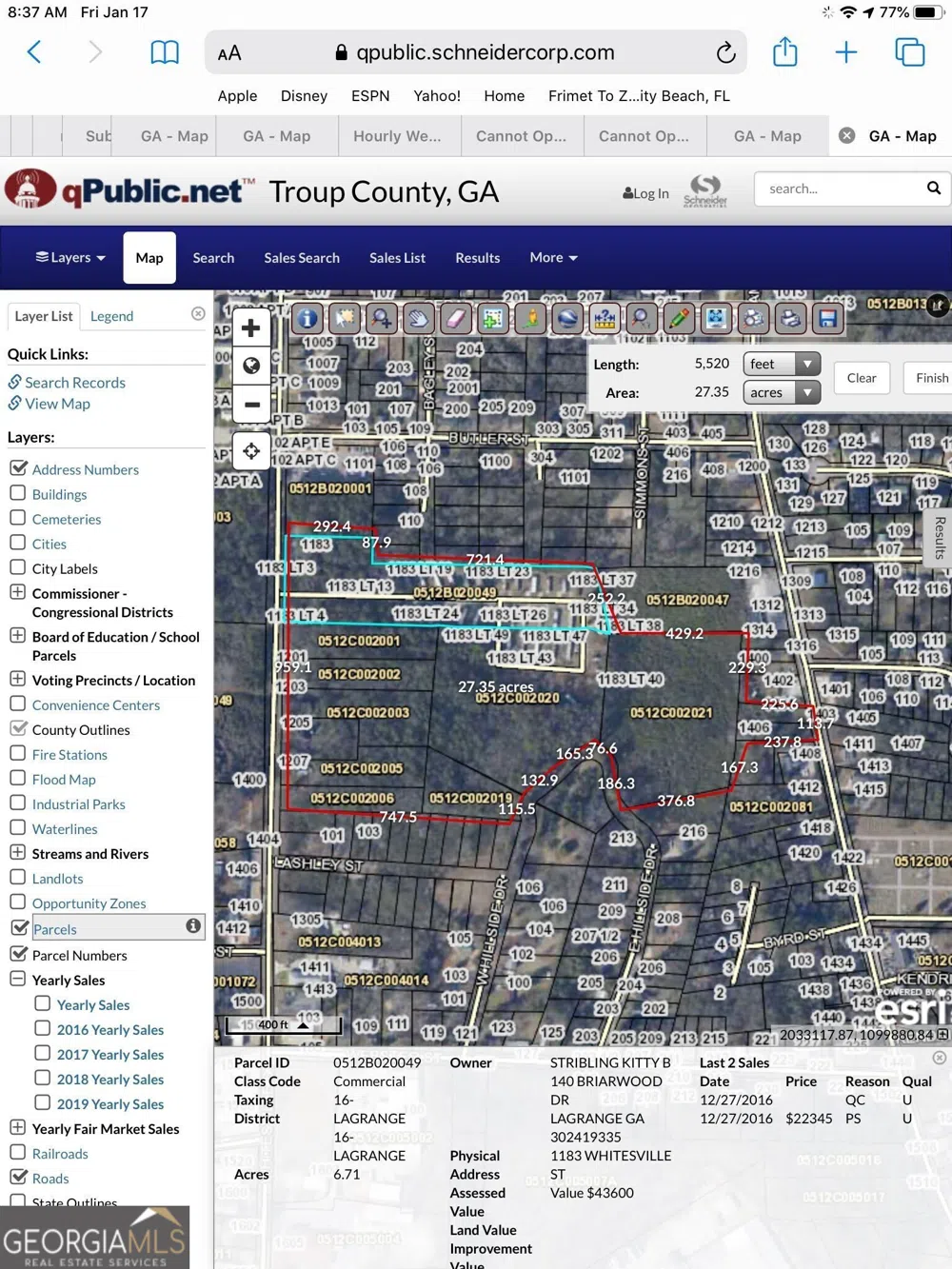952x1269 pixels.
Task: Pick the Eraser clear-selection tool
Action: point(456,319)
